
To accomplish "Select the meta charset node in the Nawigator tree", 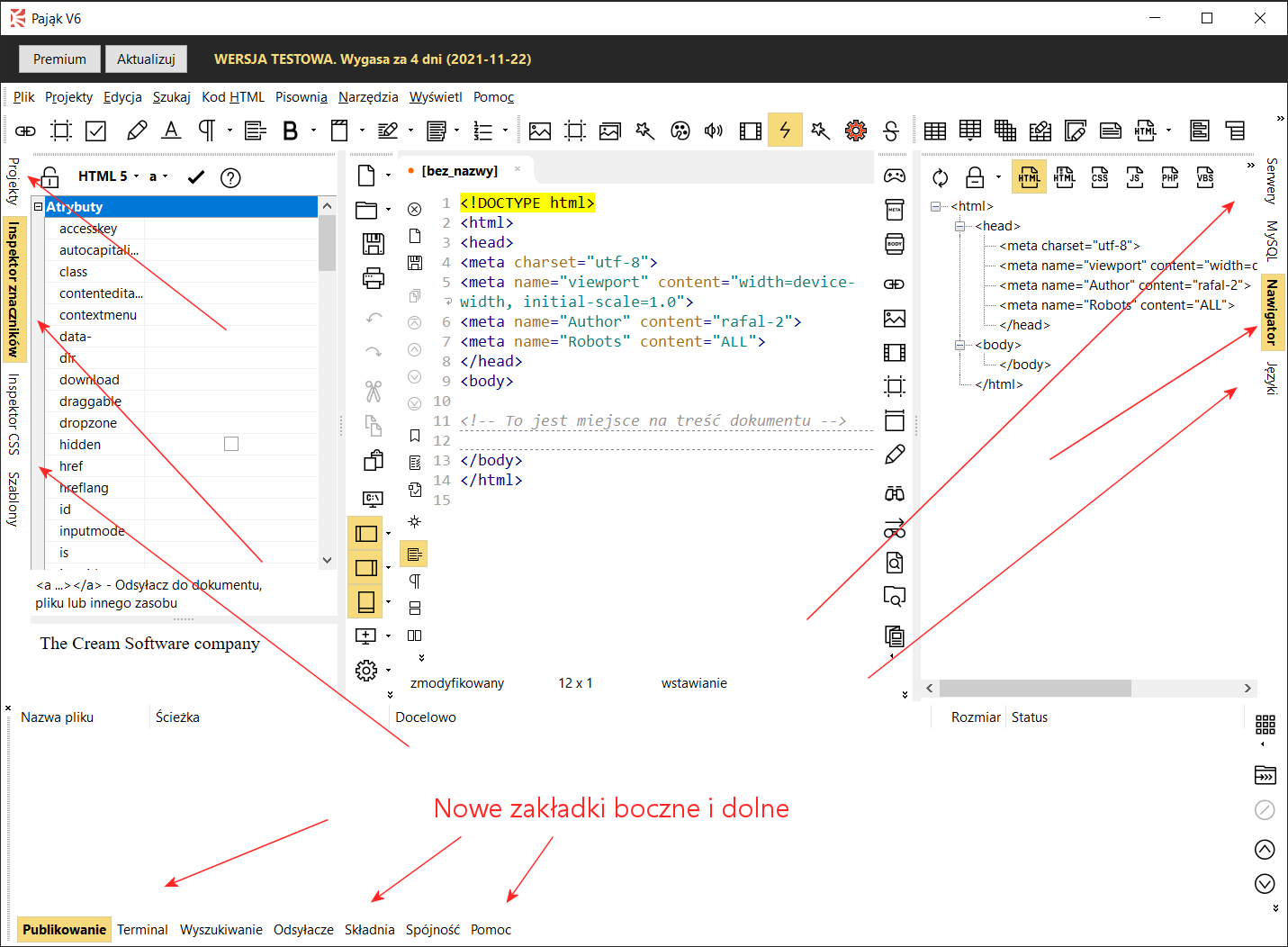I will [1069, 246].
